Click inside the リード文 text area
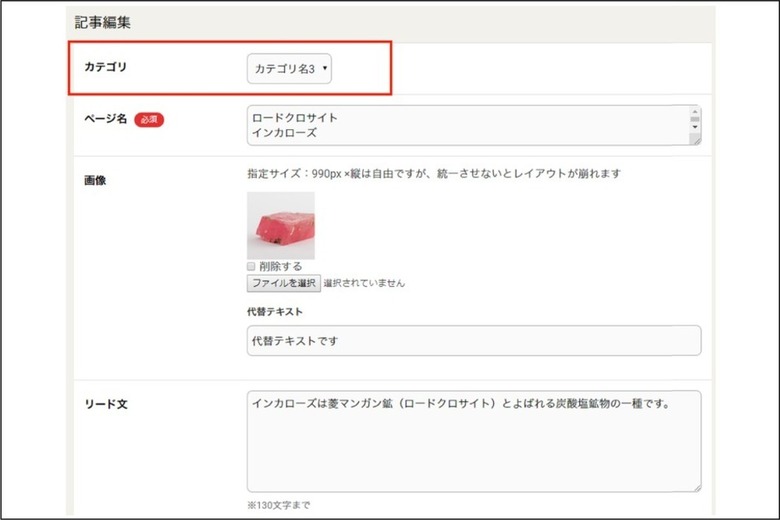 [x=474, y=441]
